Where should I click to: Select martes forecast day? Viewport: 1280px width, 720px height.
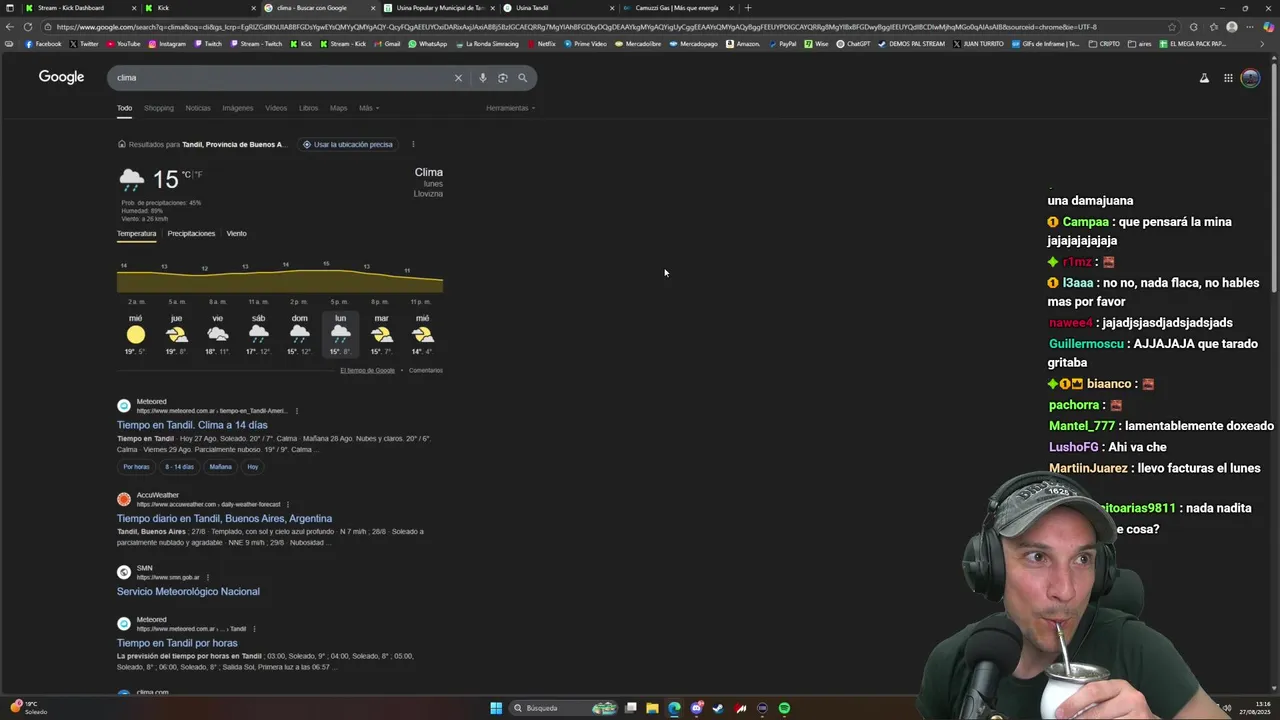(381, 335)
